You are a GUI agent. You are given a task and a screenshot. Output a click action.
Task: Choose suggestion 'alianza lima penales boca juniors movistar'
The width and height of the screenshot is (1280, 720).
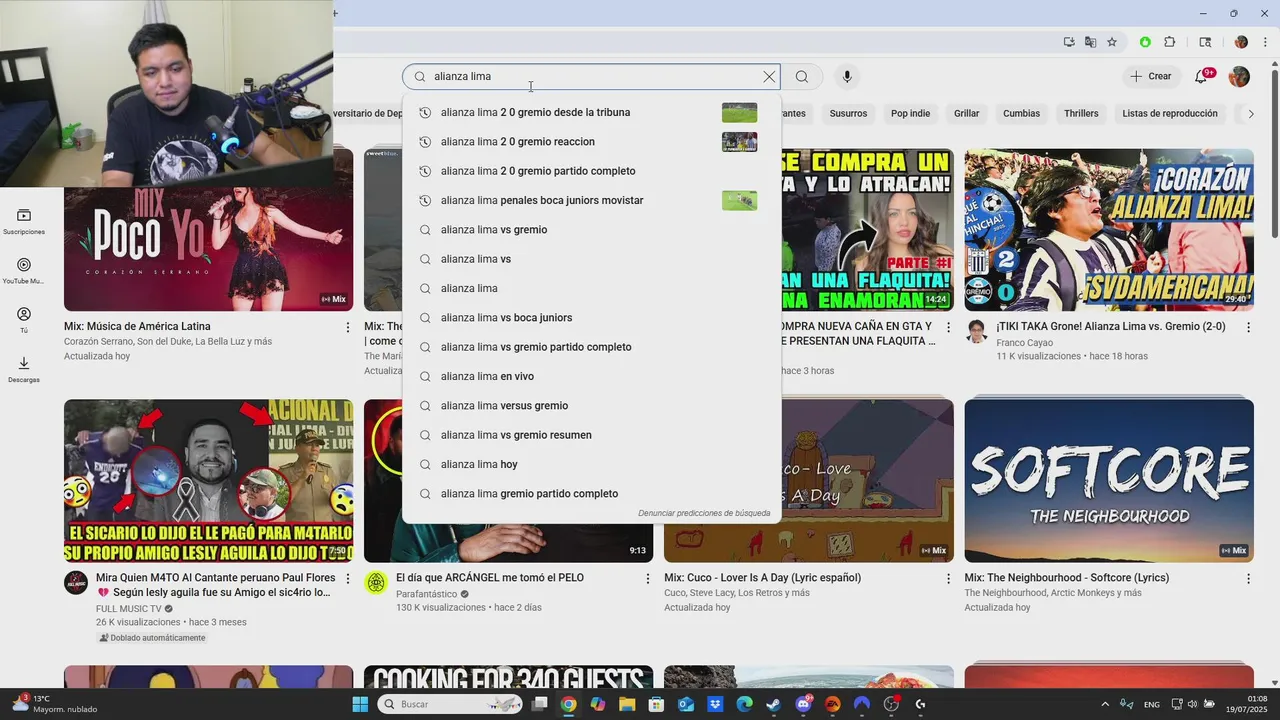[591, 200]
